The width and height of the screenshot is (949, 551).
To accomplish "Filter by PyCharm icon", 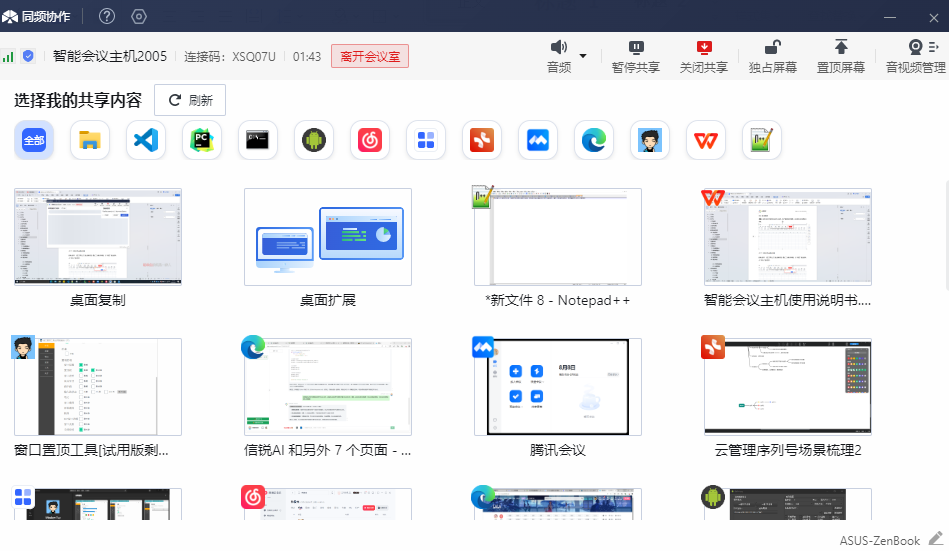I will (202, 140).
